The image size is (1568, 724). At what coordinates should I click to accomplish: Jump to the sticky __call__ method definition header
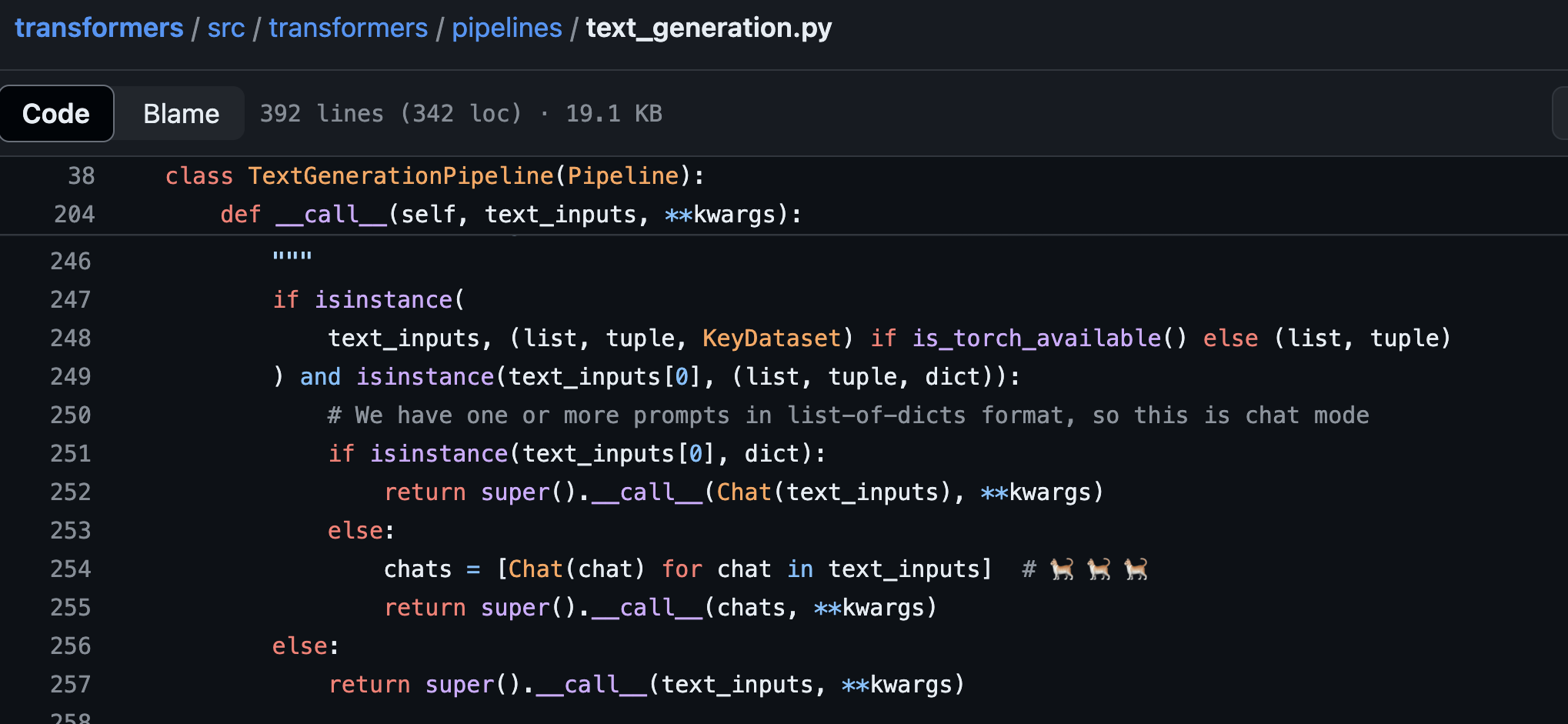pyautogui.click(x=510, y=214)
